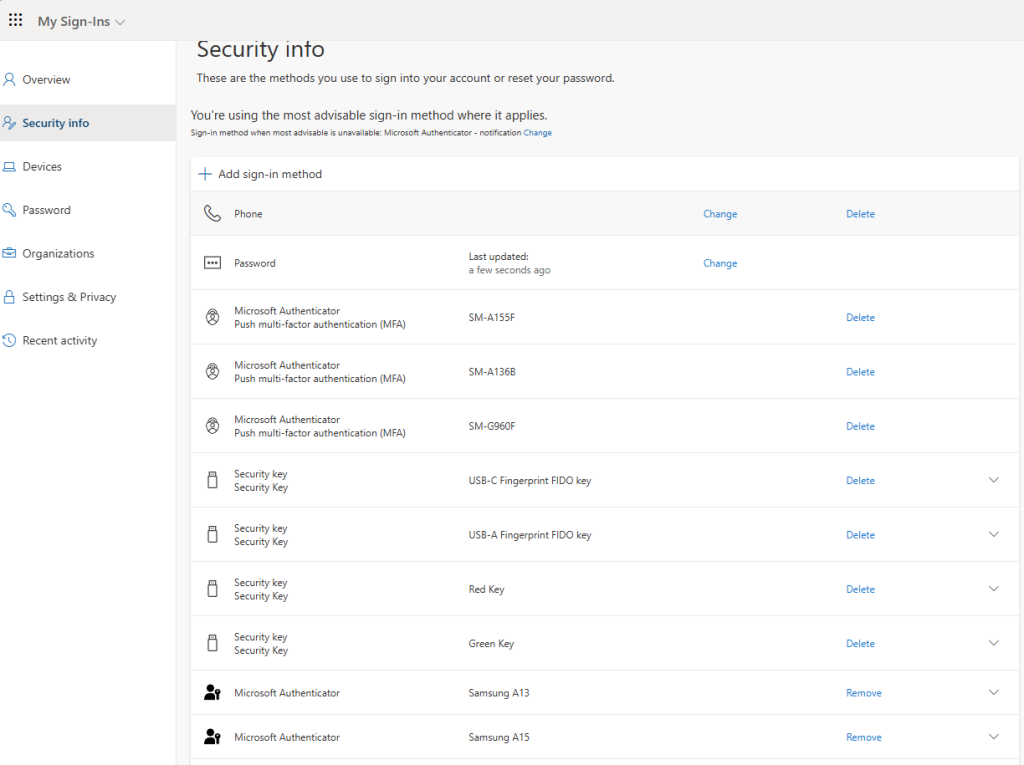Open Settings & Privacy in the sidebar
Screen dimensions: 1024x765
[x=88, y=297]
